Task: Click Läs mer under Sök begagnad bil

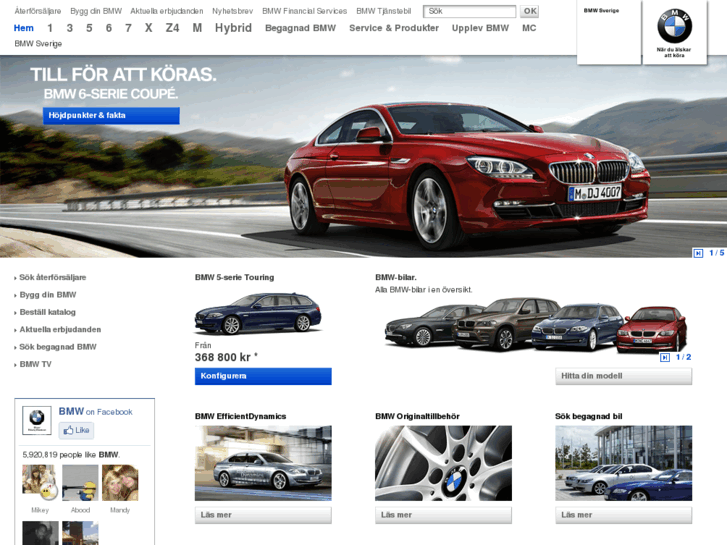Action: [x=624, y=515]
